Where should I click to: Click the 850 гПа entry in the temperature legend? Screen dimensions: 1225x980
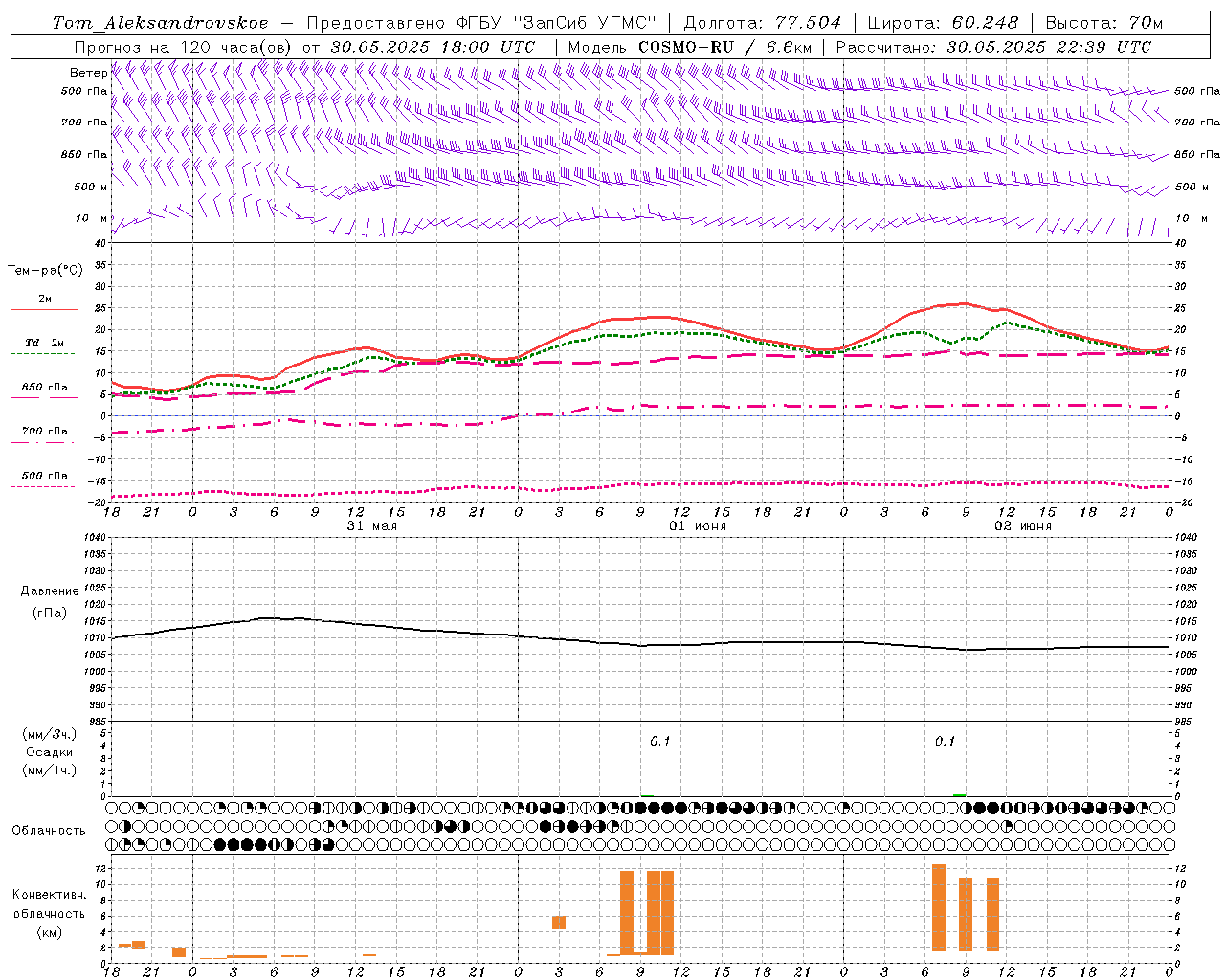[x=44, y=387]
